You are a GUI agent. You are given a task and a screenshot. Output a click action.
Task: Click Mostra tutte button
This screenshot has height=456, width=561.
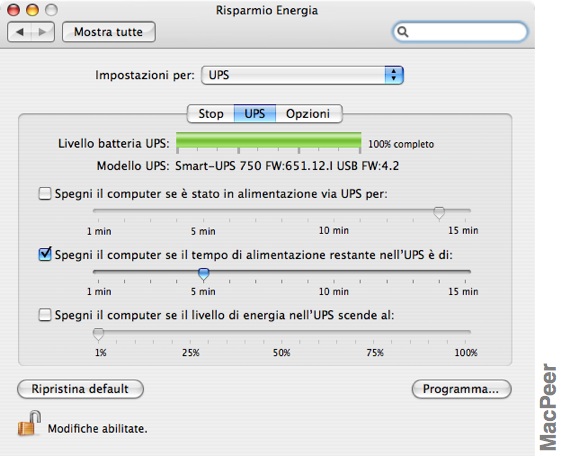coord(109,32)
